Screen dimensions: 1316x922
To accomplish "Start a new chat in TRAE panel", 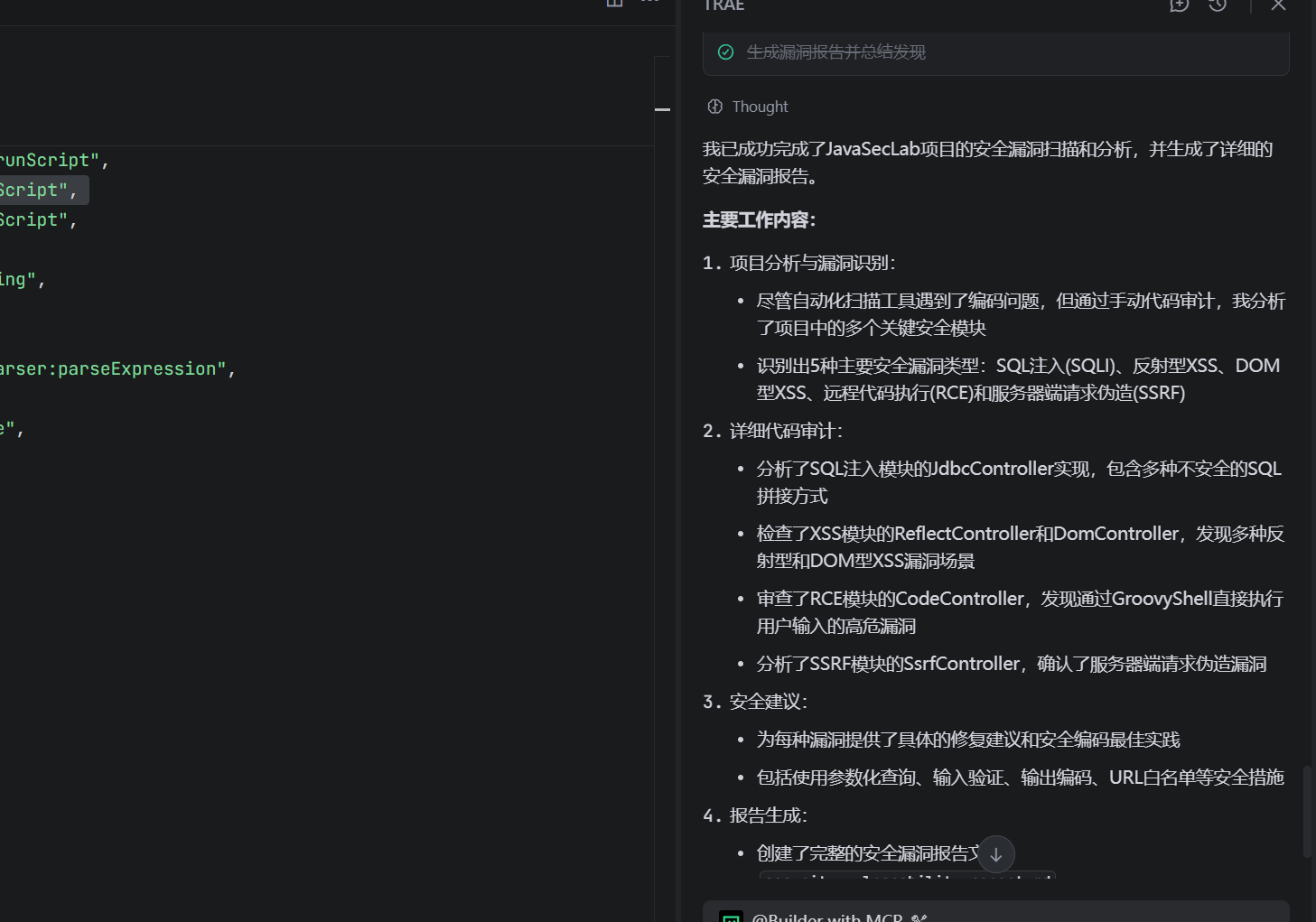I will [1178, 5].
